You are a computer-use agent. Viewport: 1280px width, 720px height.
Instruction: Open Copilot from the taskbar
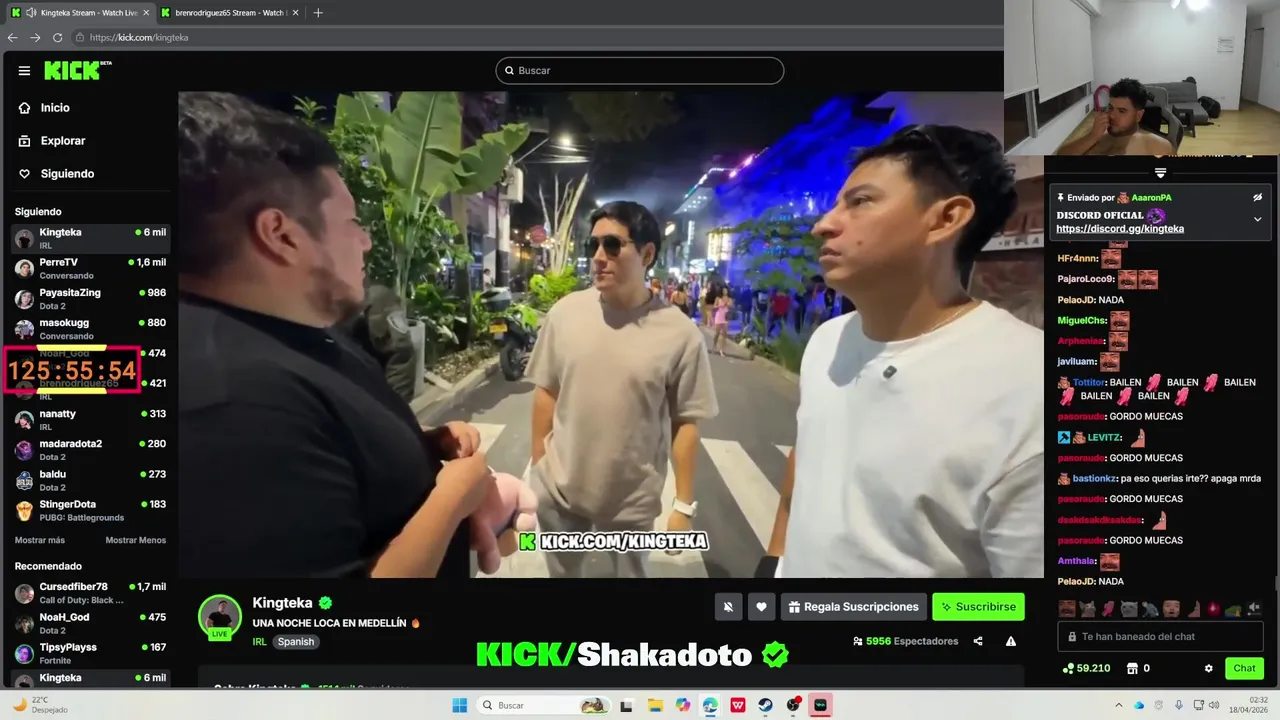(683, 705)
